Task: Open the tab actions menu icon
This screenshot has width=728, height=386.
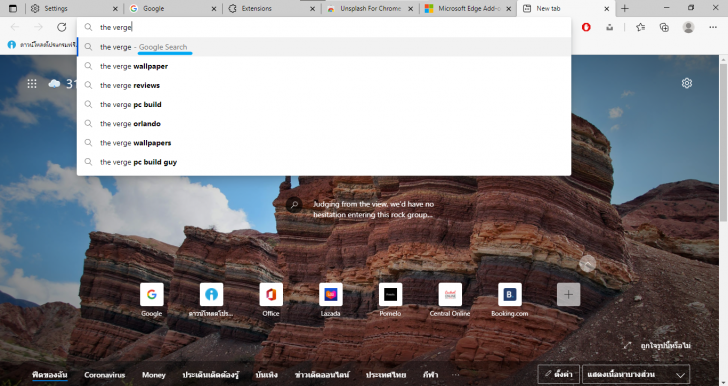Action: click(x=13, y=8)
